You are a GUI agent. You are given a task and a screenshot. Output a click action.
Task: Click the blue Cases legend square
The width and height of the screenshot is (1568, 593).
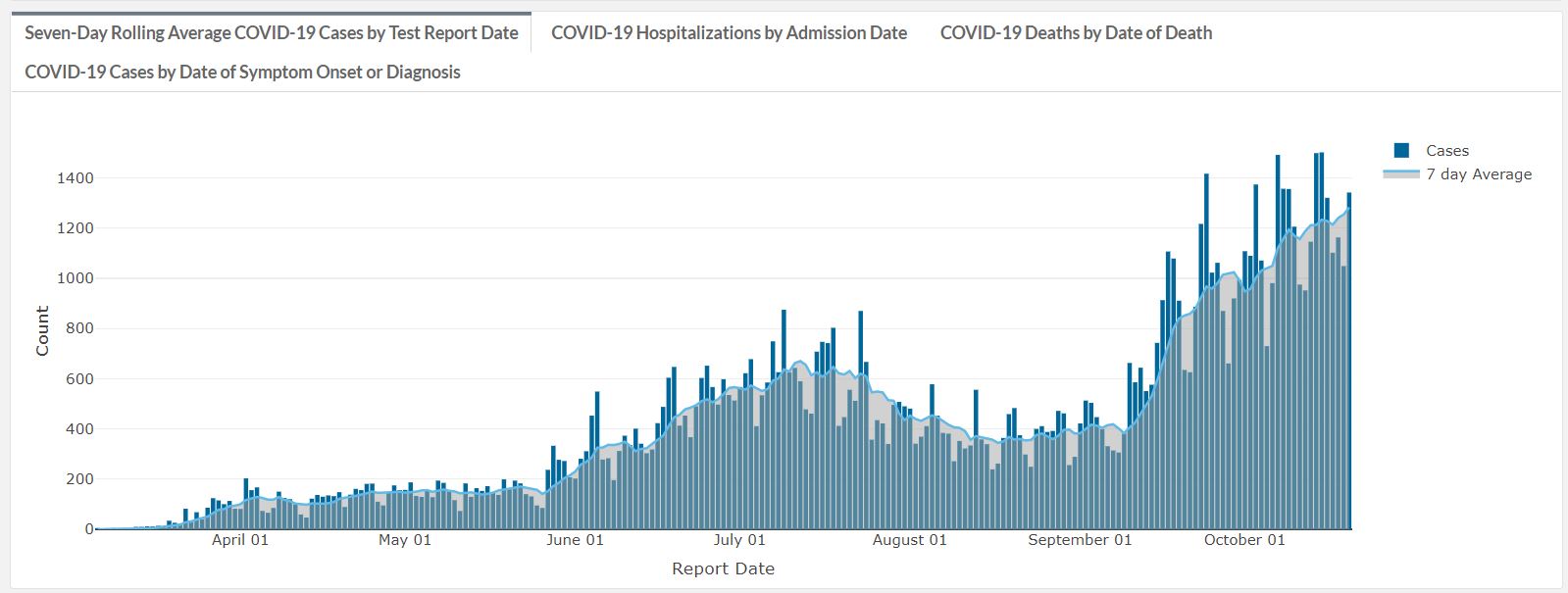coord(1401,151)
